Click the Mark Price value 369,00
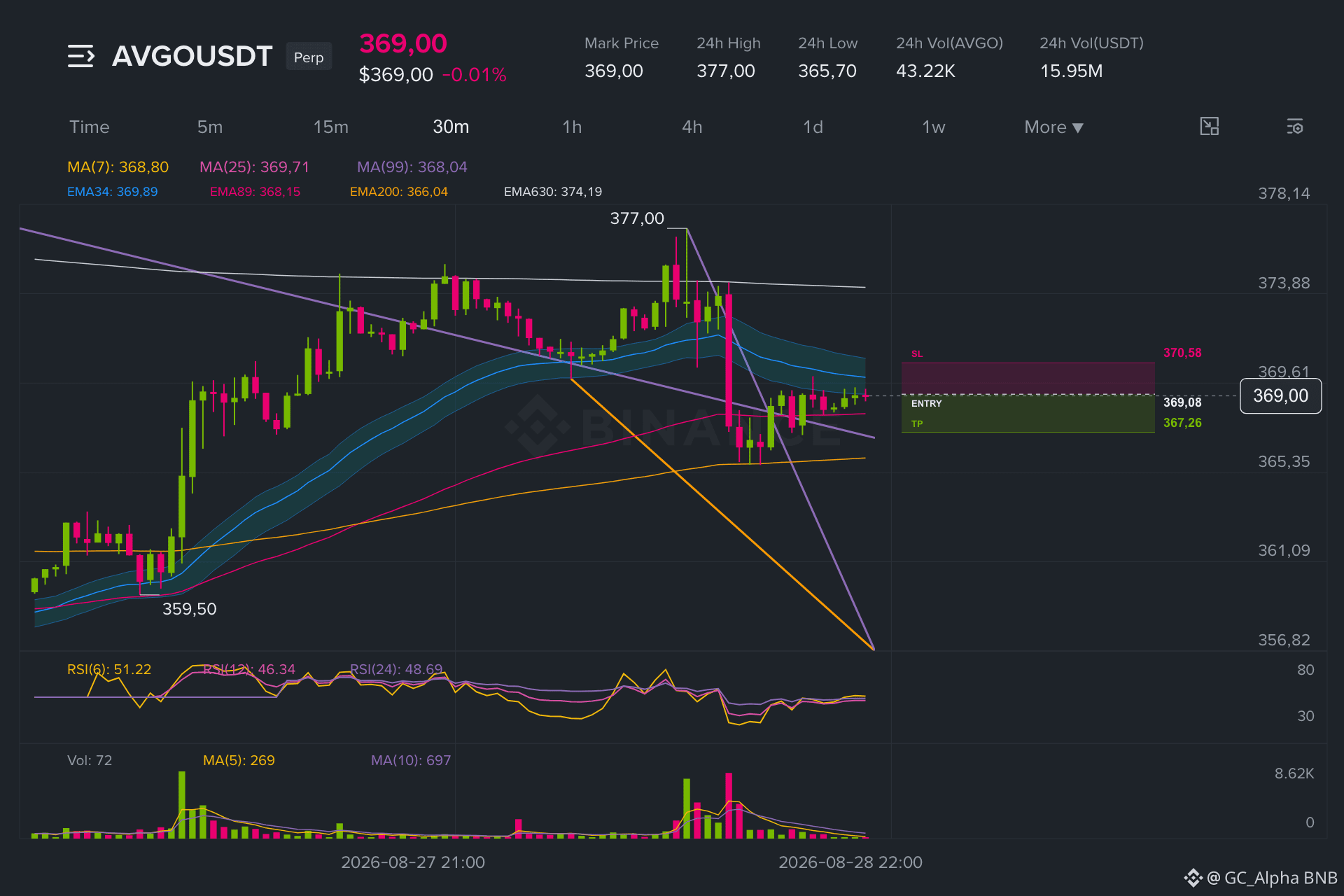1344x896 pixels. (614, 71)
